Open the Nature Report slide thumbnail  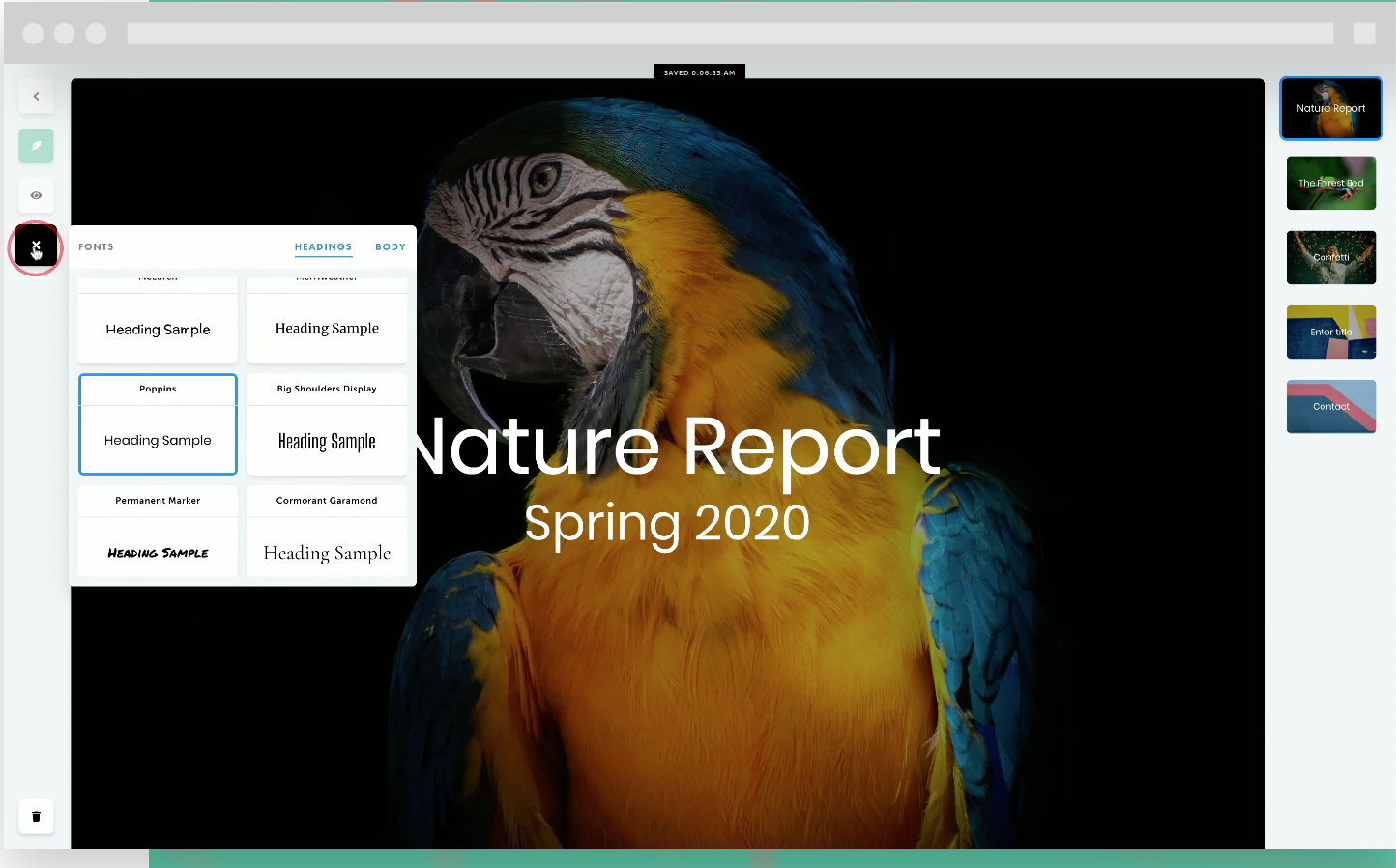pos(1331,108)
